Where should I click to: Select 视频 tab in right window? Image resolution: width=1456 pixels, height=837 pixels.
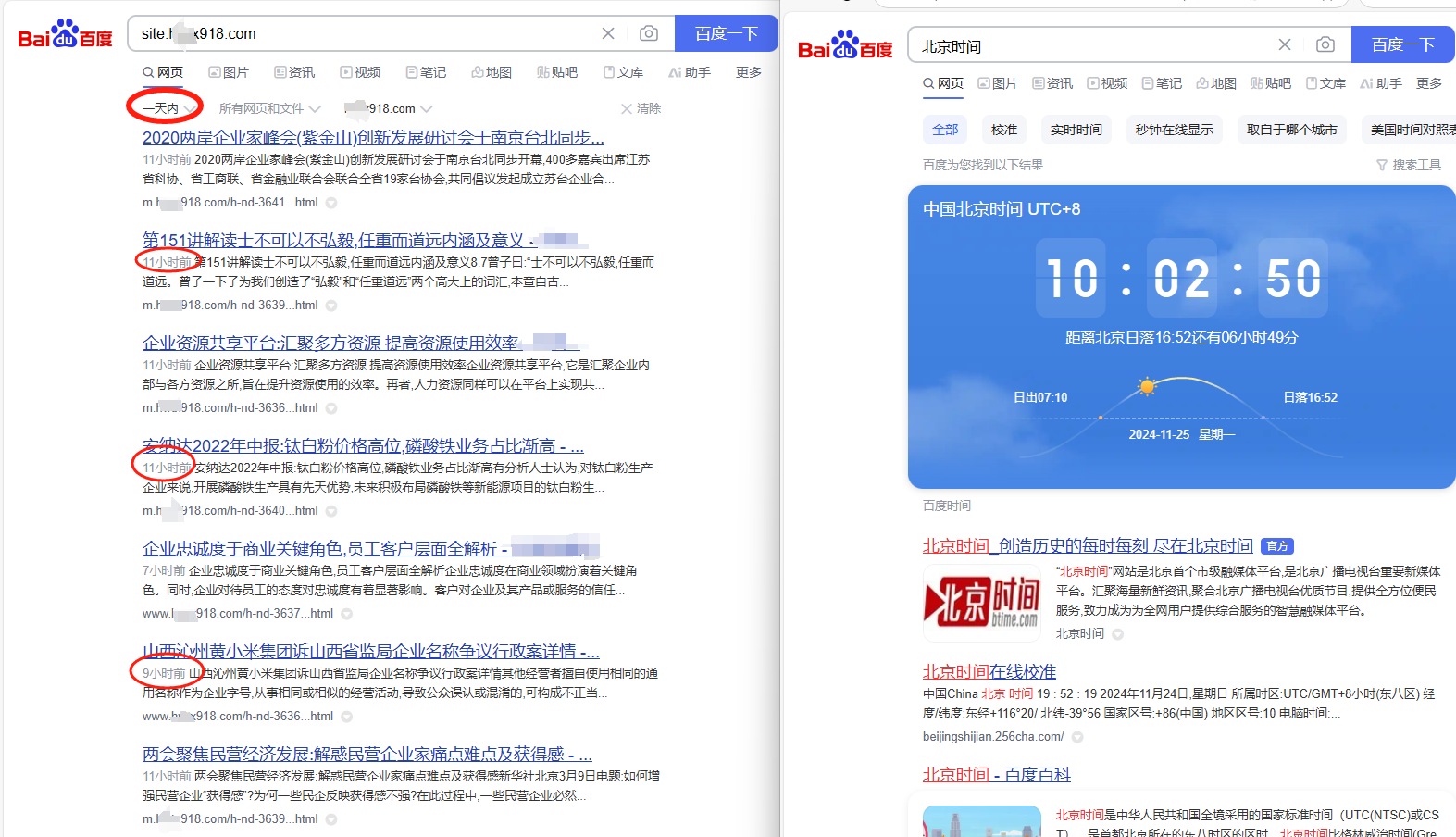pos(1107,83)
